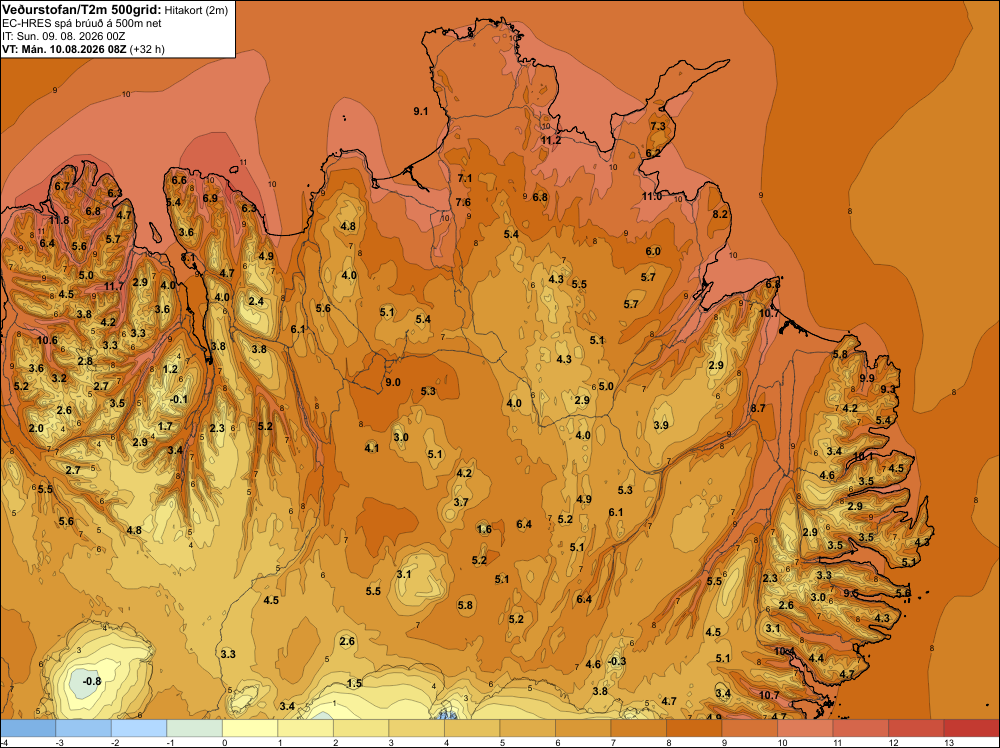
Task: Click the 9.0 temperature label
Action: click(393, 383)
